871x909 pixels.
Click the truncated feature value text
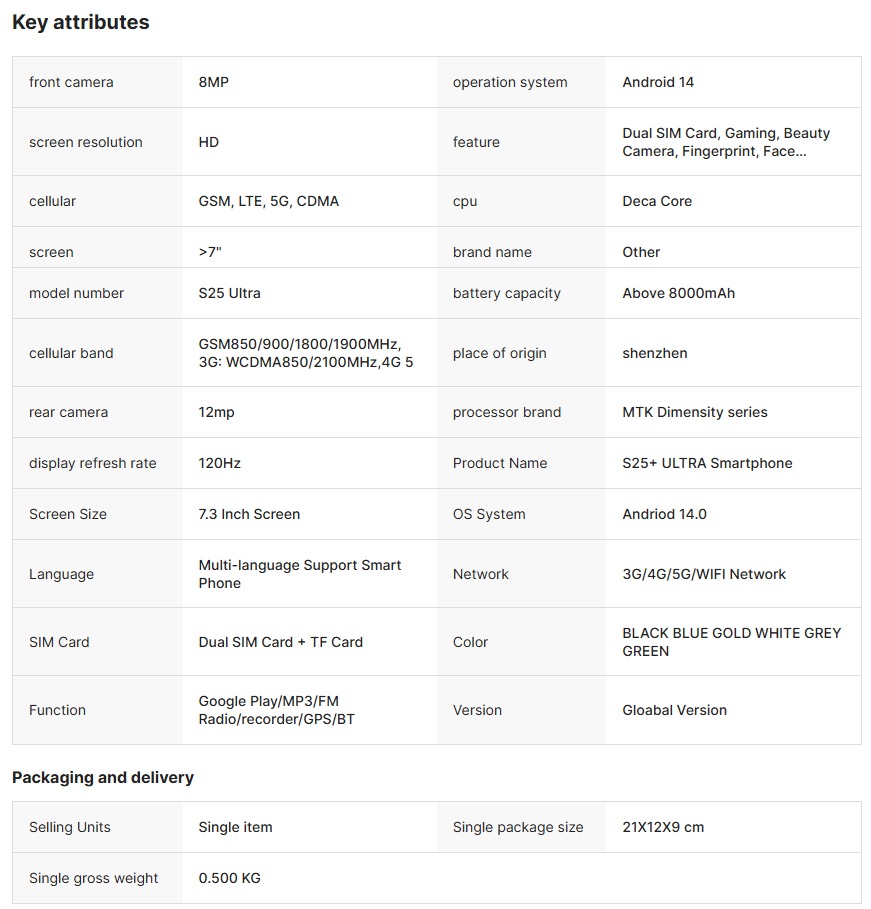(x=725, y=142)
